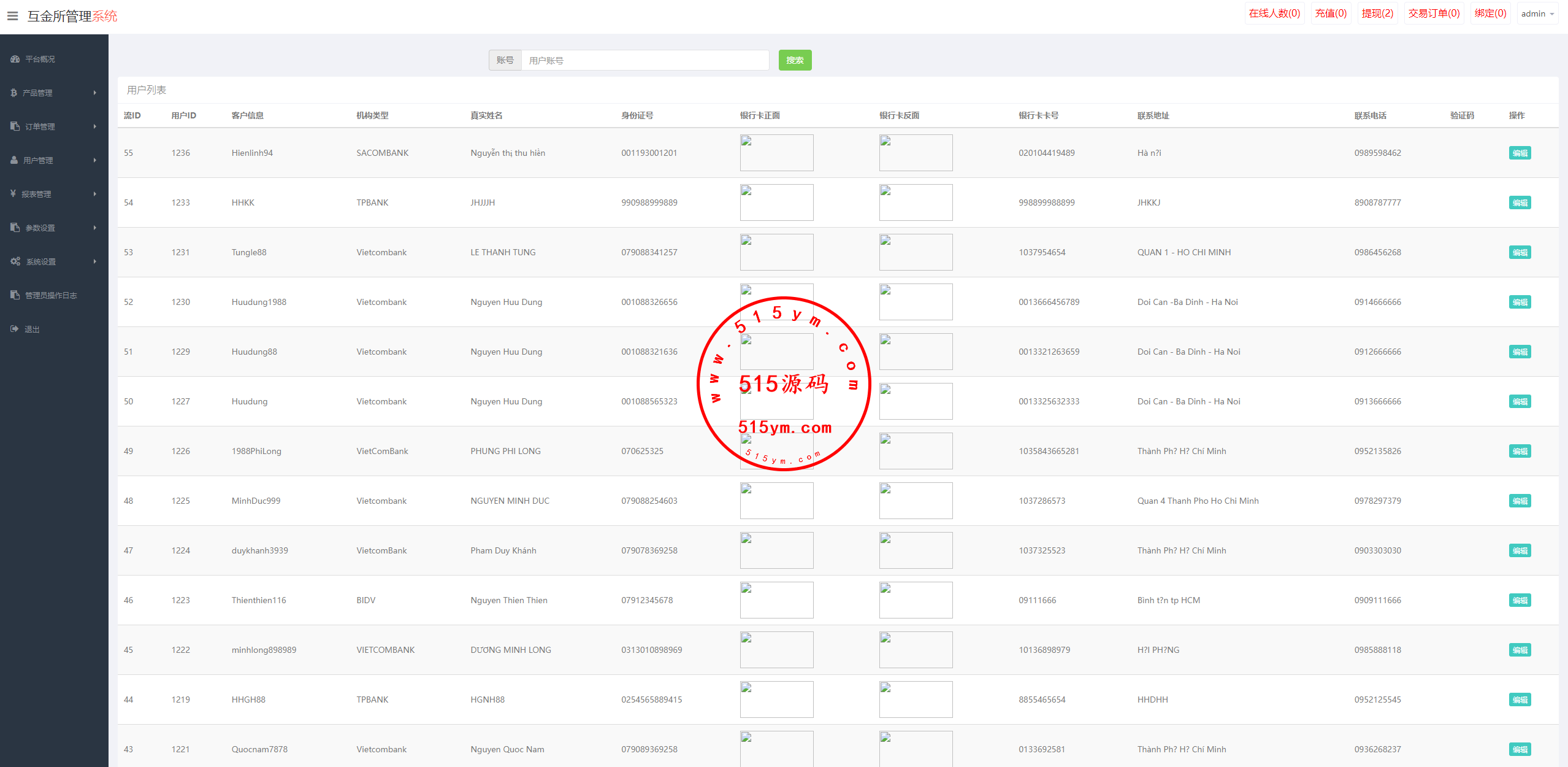Click the dashboard icon for 平台概况

pyautogui.click(x=15, y=59)
